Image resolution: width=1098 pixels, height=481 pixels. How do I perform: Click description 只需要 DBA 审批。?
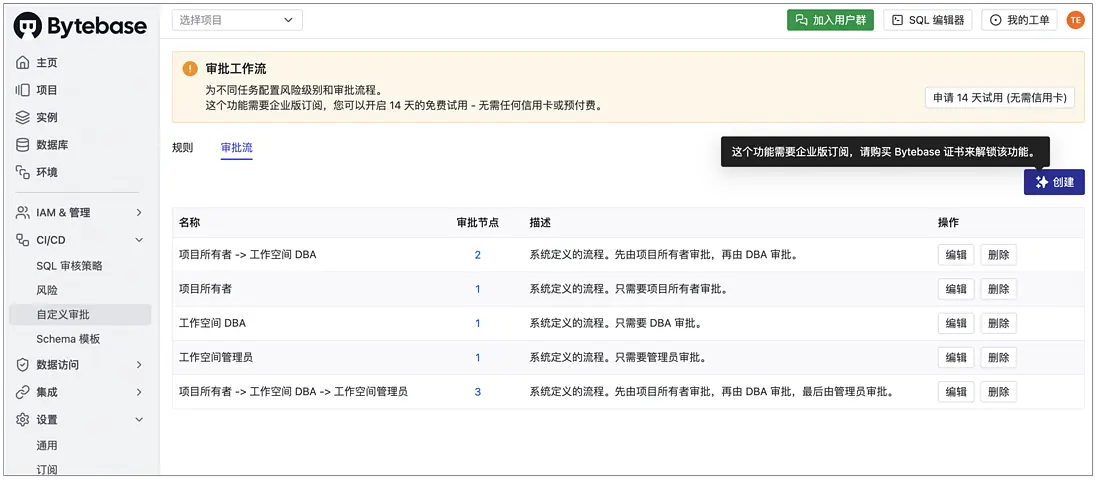(658, 323)
